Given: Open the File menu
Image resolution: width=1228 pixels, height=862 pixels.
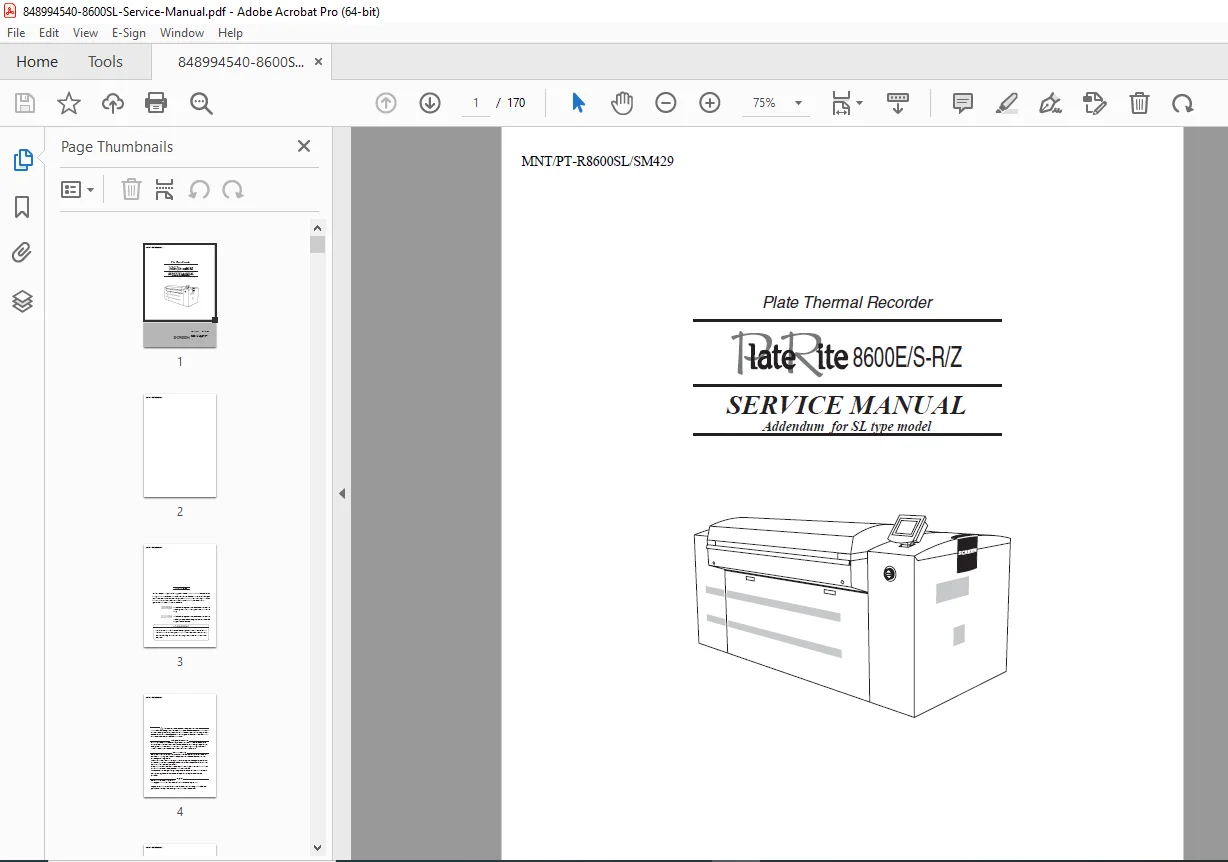Looking at the screenshot, I should tap(16, 33).
